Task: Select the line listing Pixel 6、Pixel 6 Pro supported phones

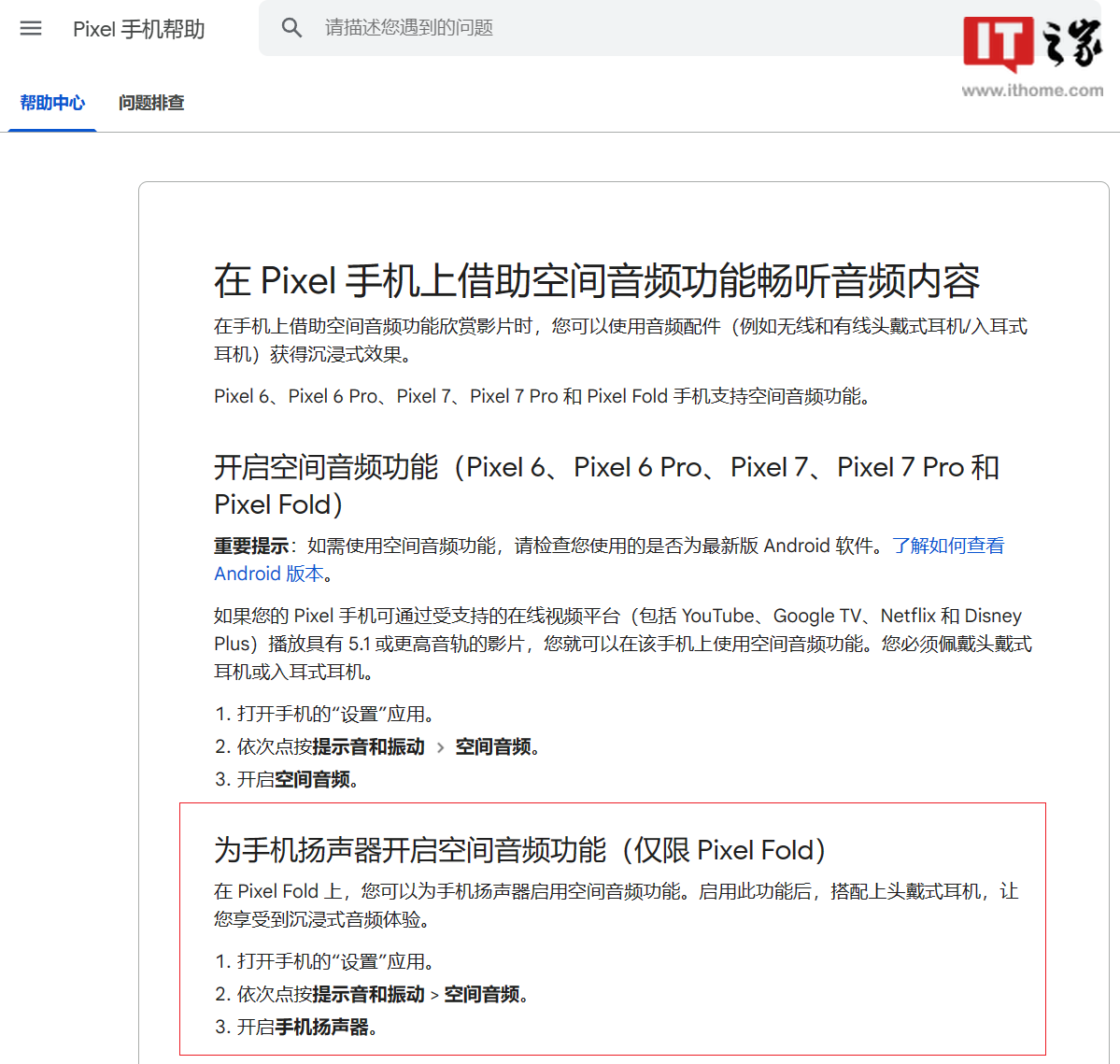Action: click(542, 396)
